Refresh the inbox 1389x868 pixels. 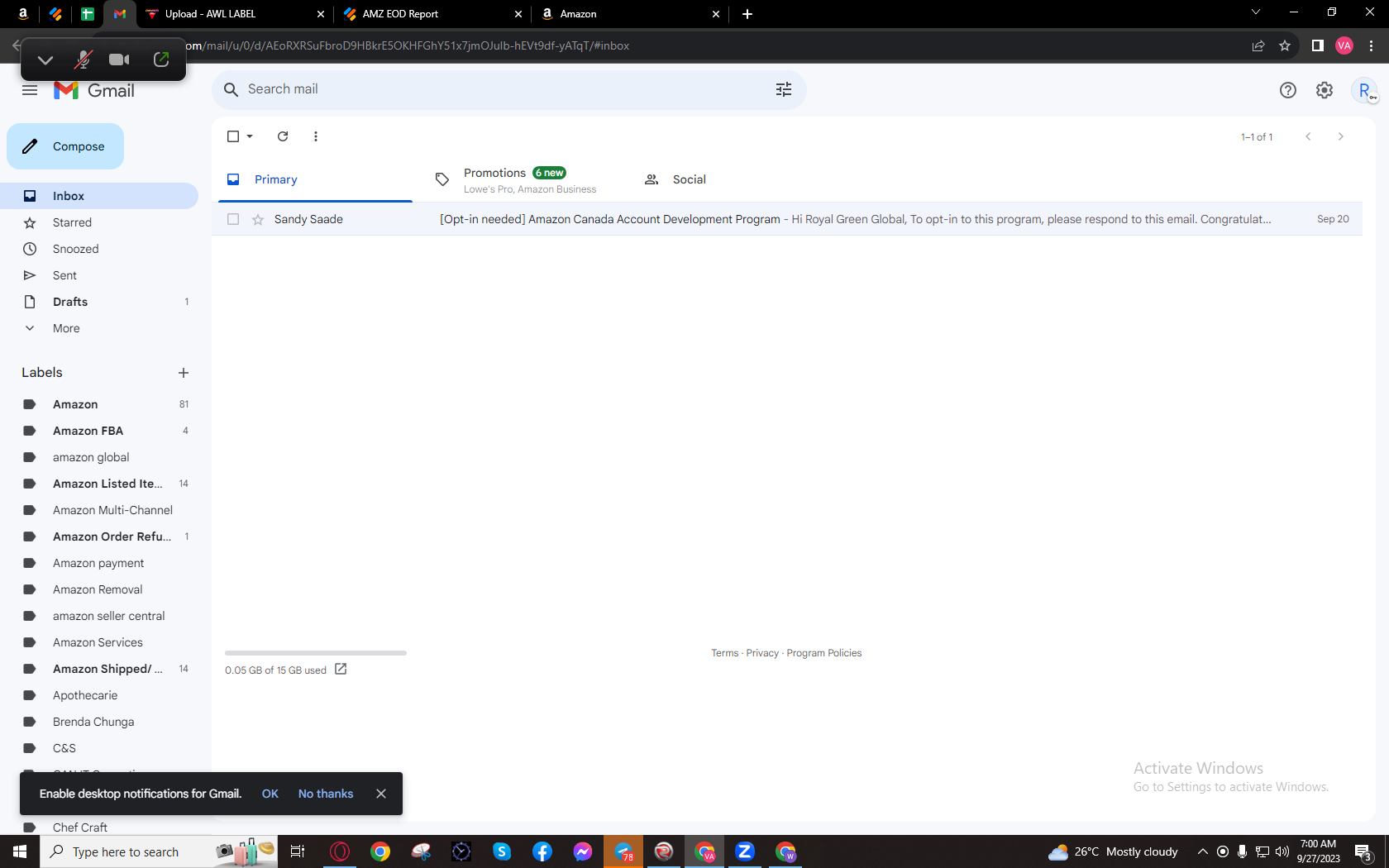[x=283, y=136]
